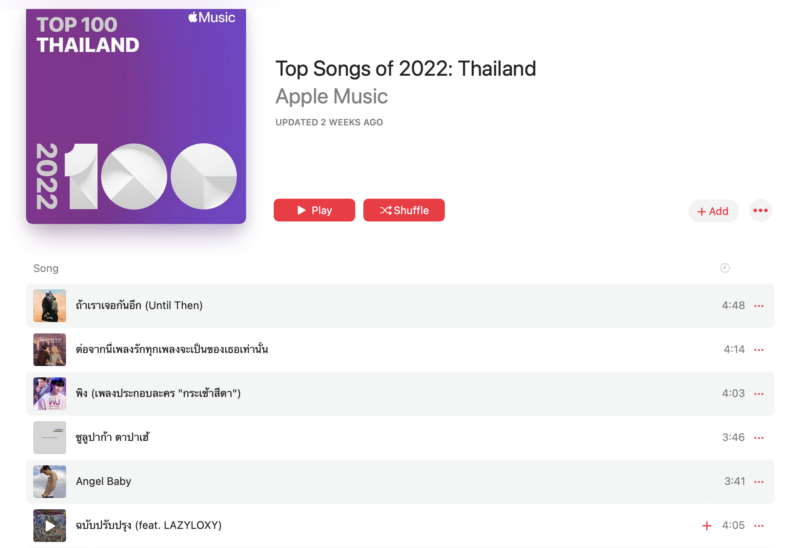The height and width of the screenshot is (548, 800).
Task: Click the Angel Baby album thumbnail
Action: click(x=50, y=481)
